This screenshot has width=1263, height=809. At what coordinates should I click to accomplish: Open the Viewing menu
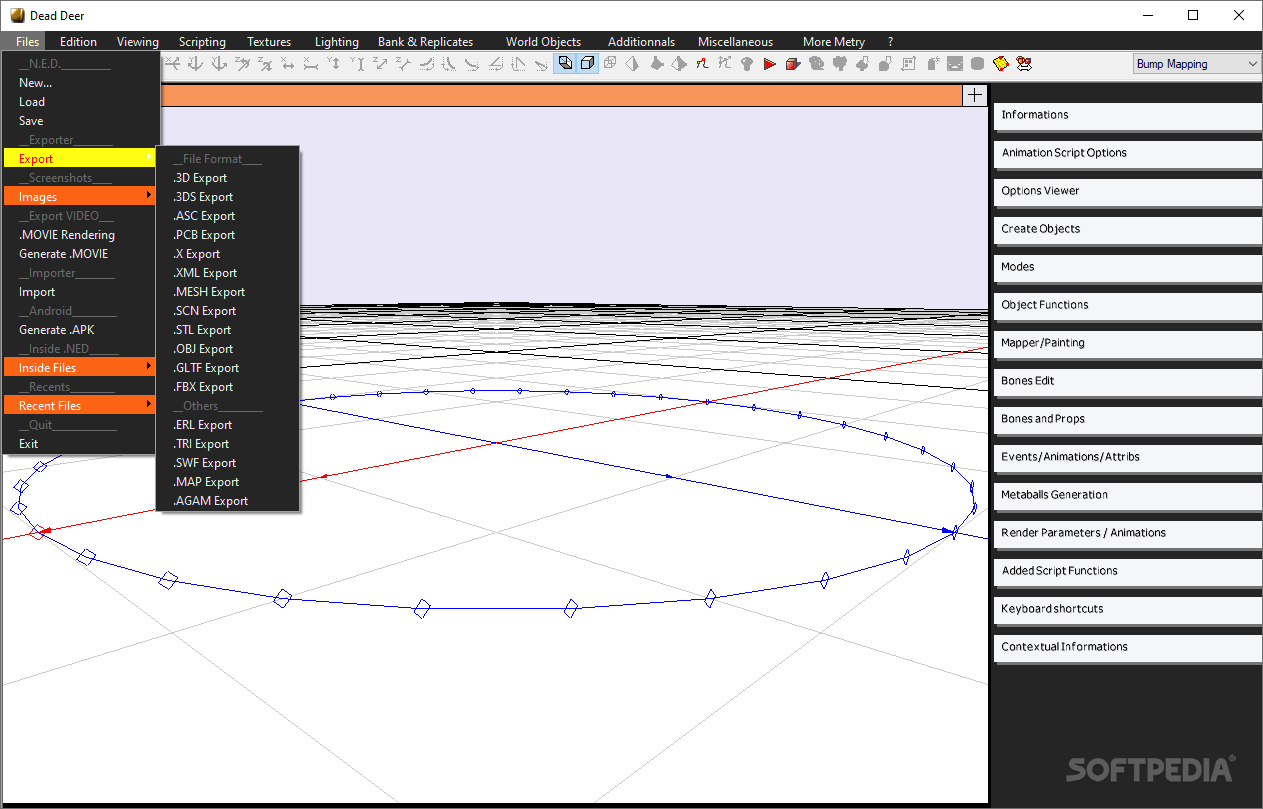[x=137, y=41]
